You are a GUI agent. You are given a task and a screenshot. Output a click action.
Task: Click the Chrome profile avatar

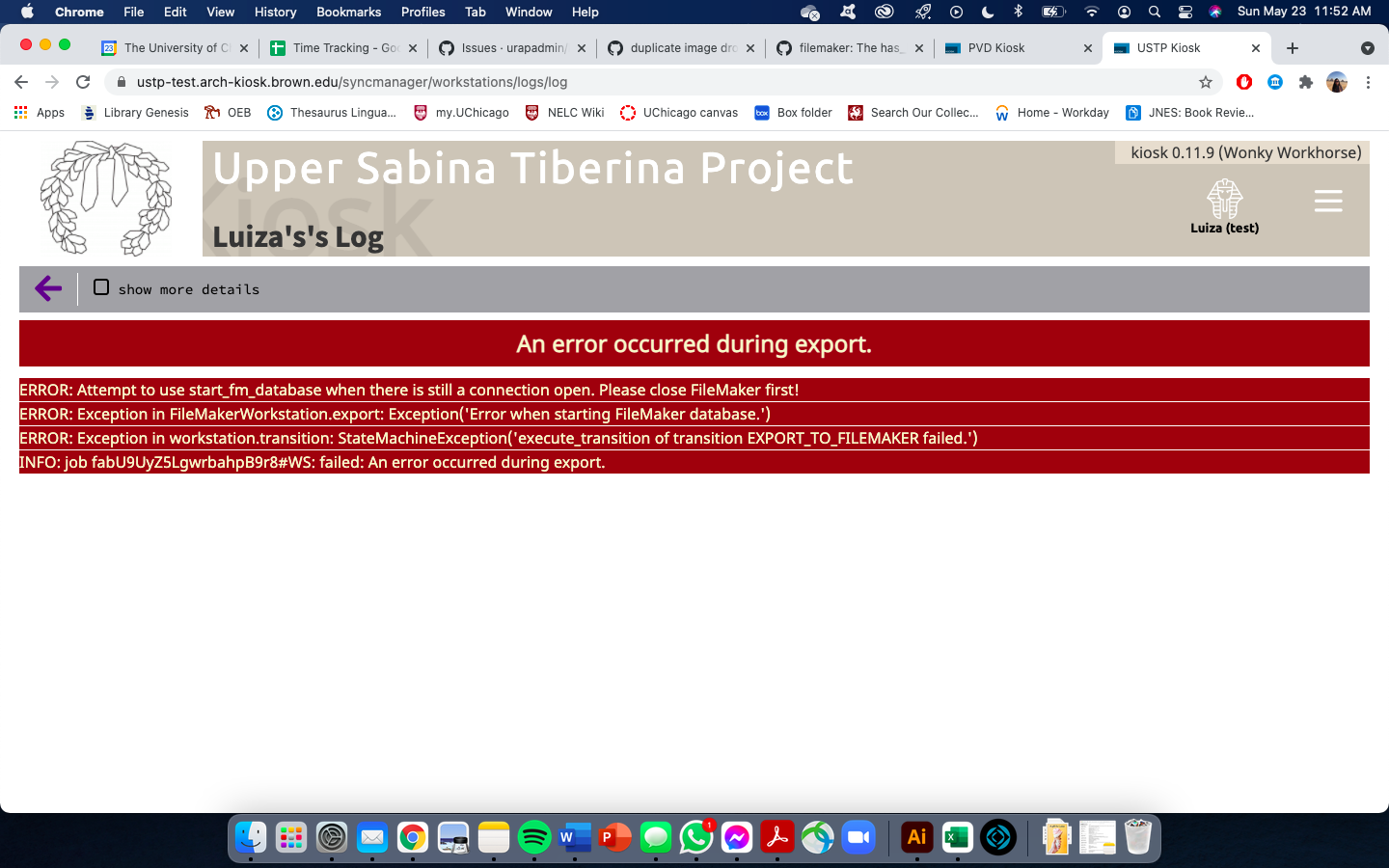click(x=1337, y=82)
